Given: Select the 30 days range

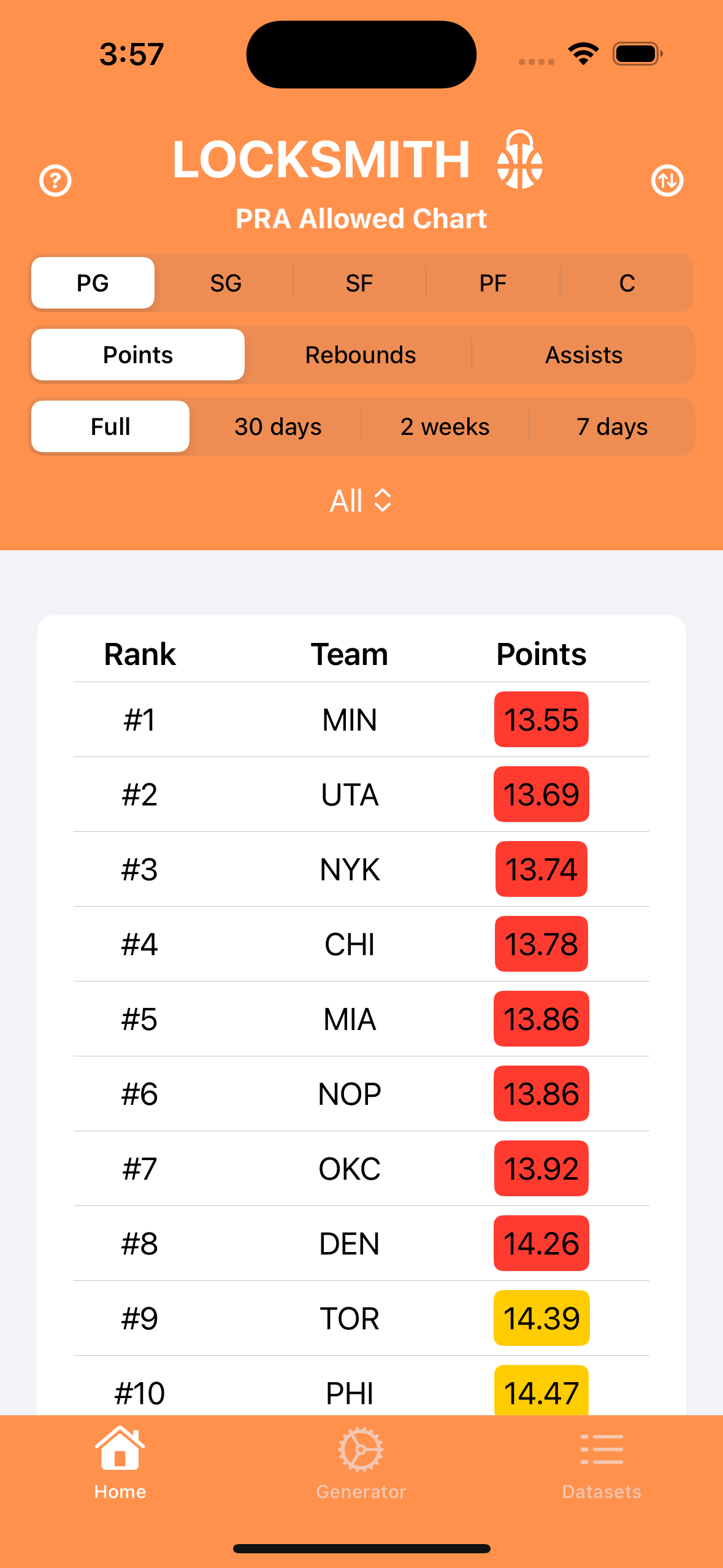Looking at the screenshot, I should (x=278, y=427).
